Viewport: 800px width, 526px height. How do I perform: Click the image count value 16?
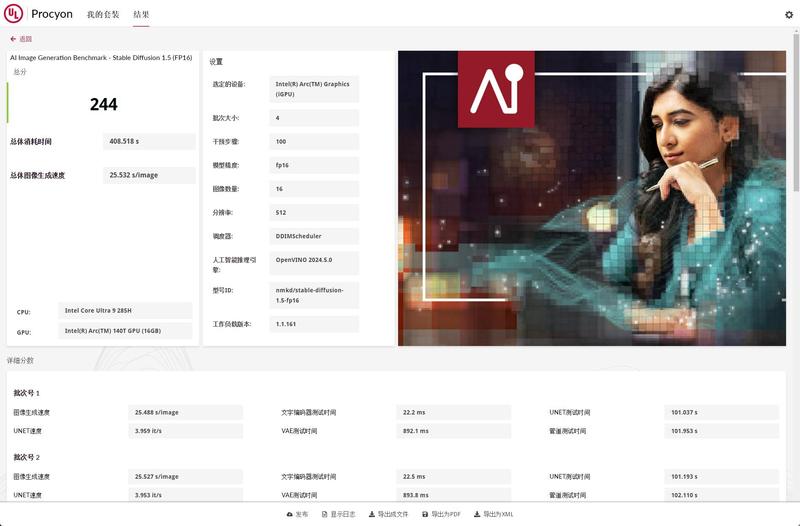click(x=314, y=189)
